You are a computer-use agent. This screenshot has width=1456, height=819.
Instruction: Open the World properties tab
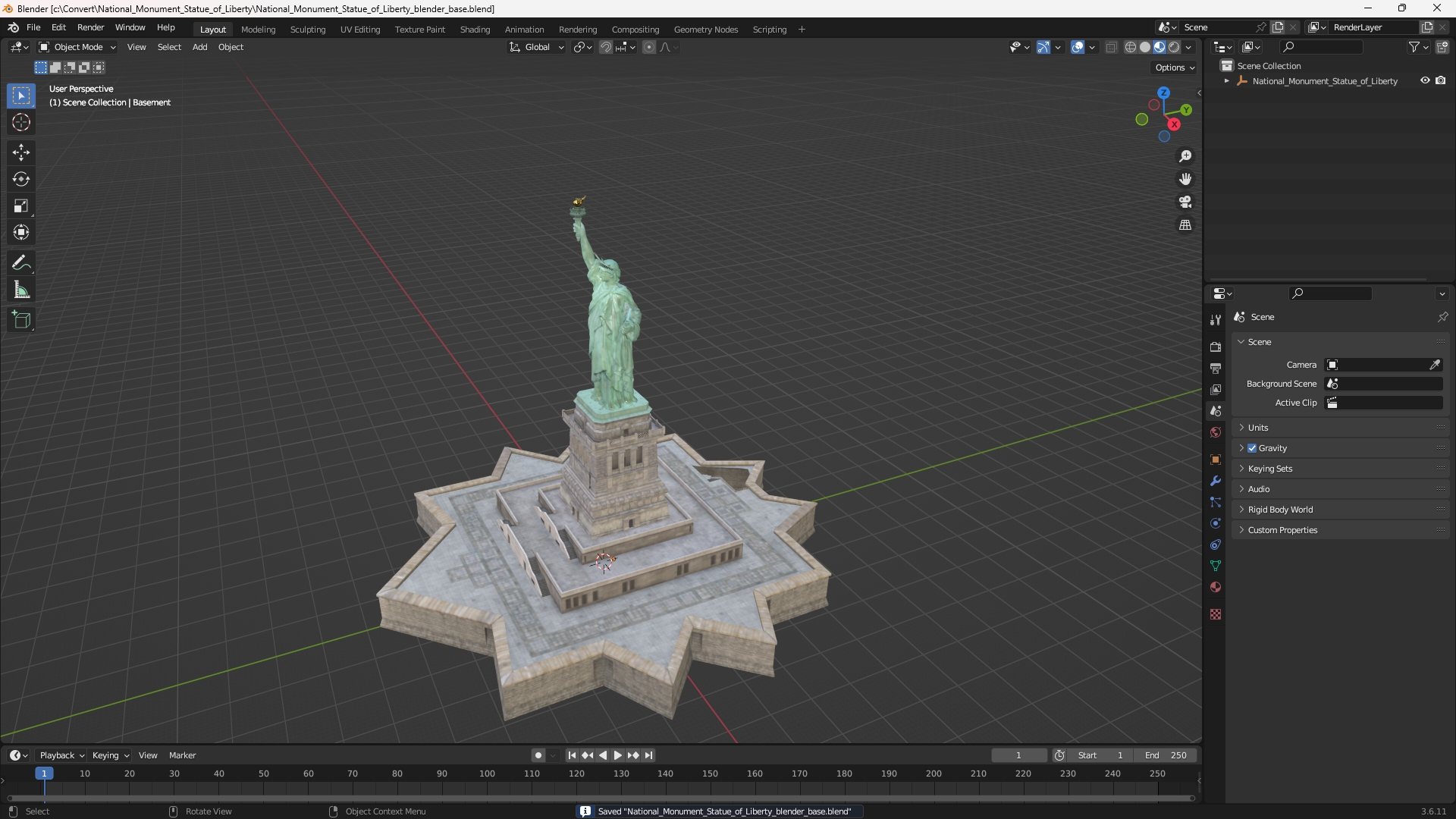1216,432
